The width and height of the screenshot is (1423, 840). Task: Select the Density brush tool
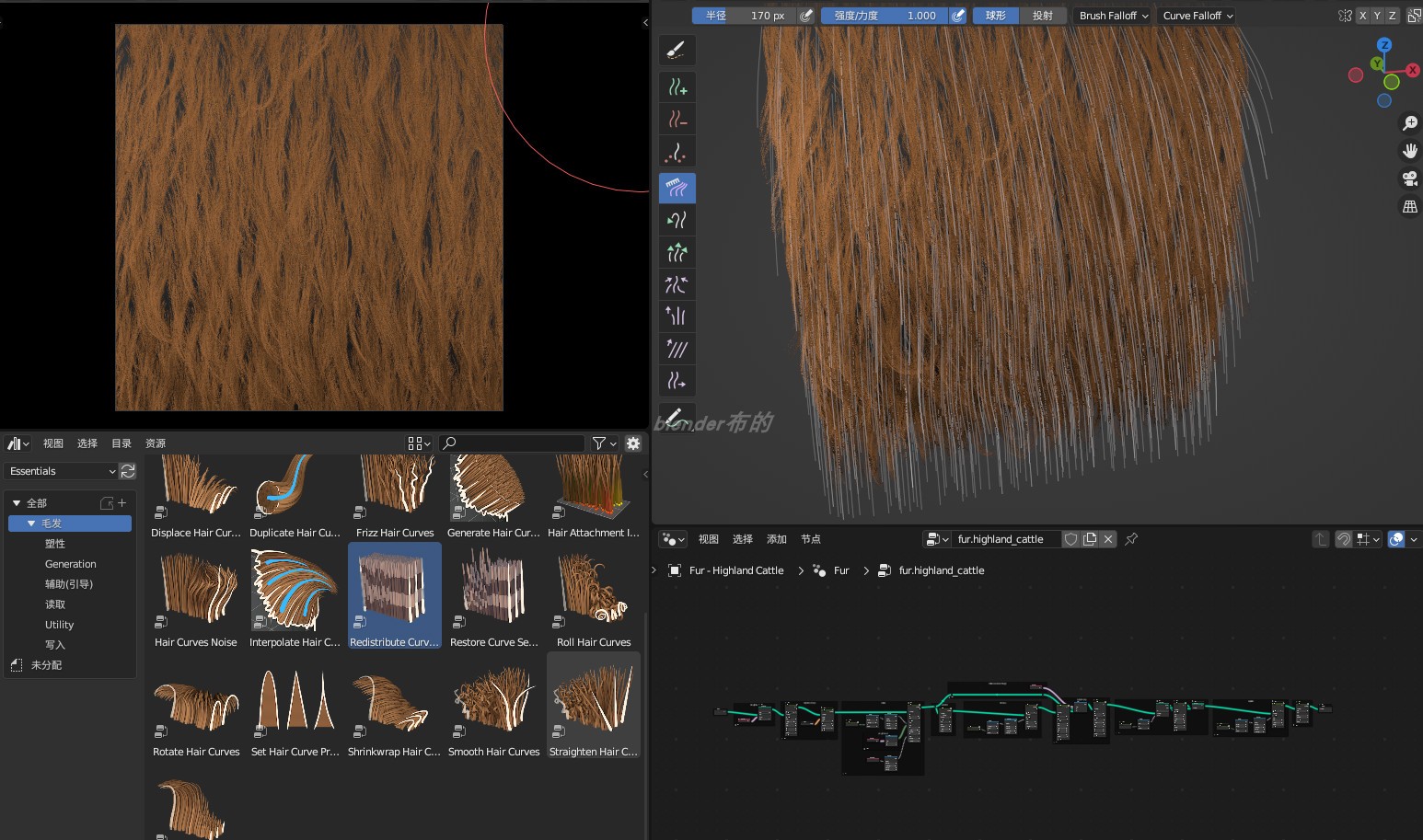pyautogui.click(x=677, y=152)
